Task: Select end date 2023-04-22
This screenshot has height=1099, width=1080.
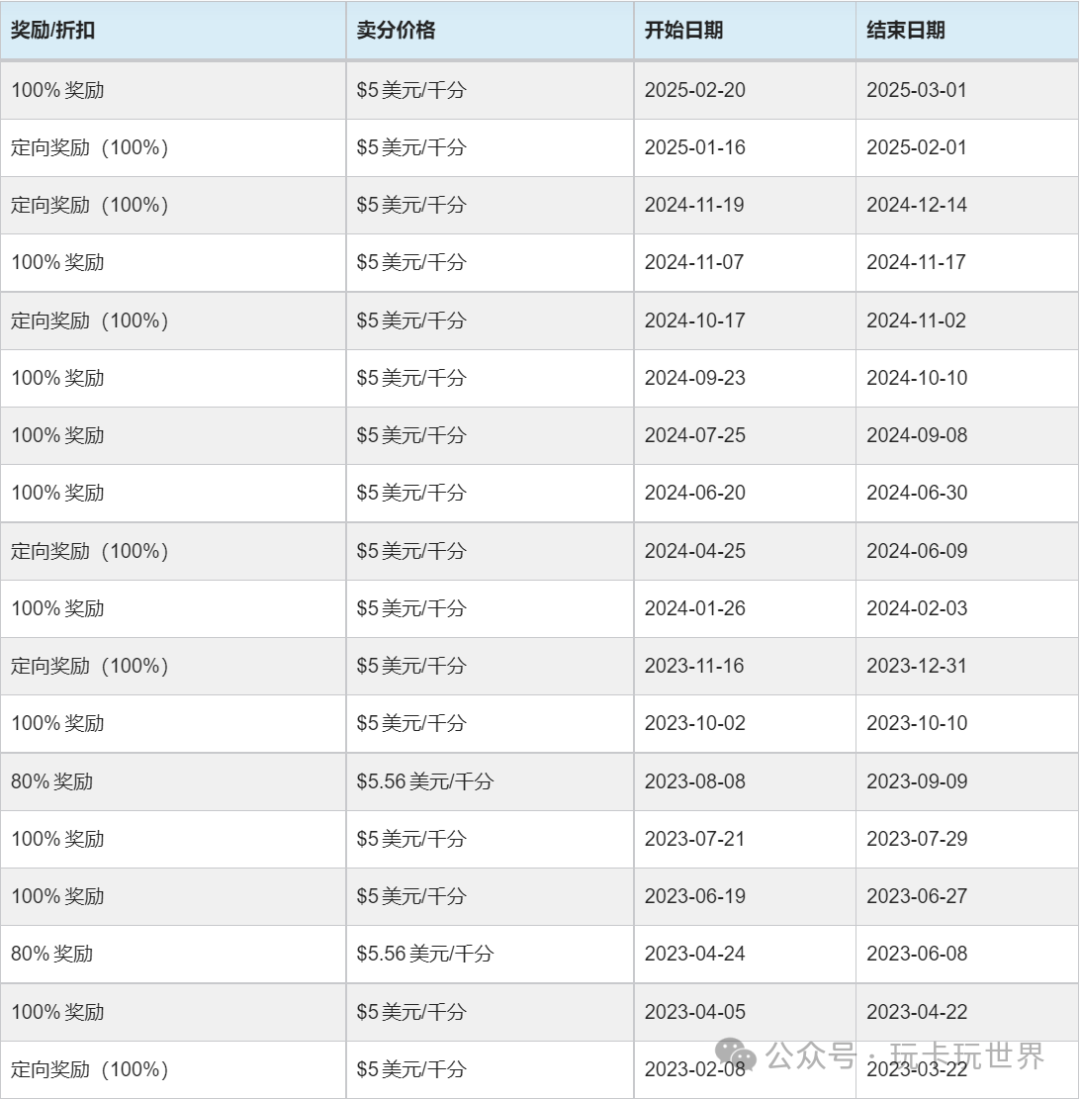Action: 917,1013
